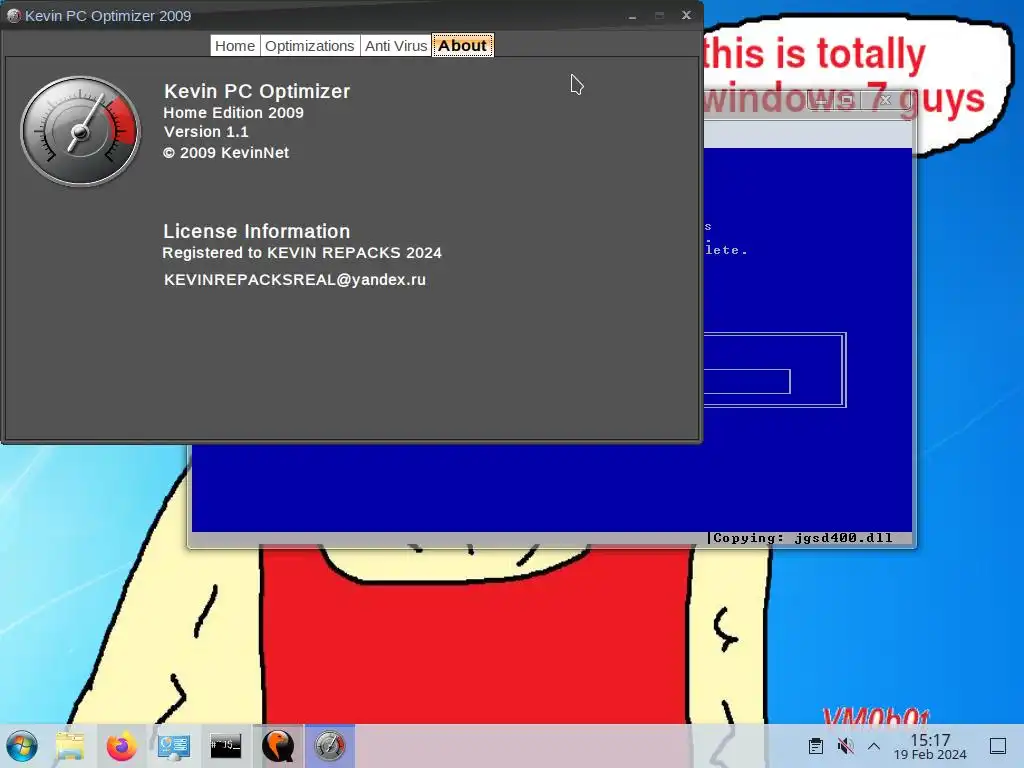Image resolution: width=1024 pixels, height=768 pixels.
Task: Open the Start menu orb
Action: pyautogui.click(x=22, y=746)
